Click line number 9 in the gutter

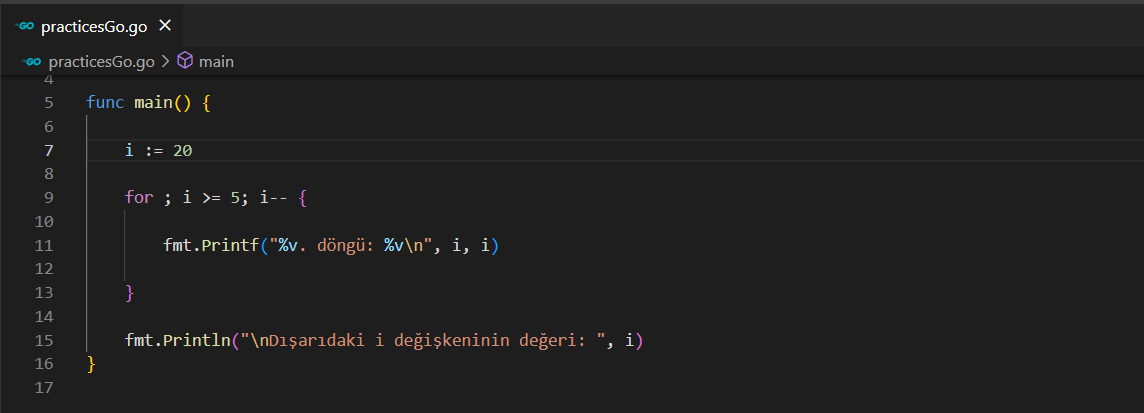pos(49,198)
